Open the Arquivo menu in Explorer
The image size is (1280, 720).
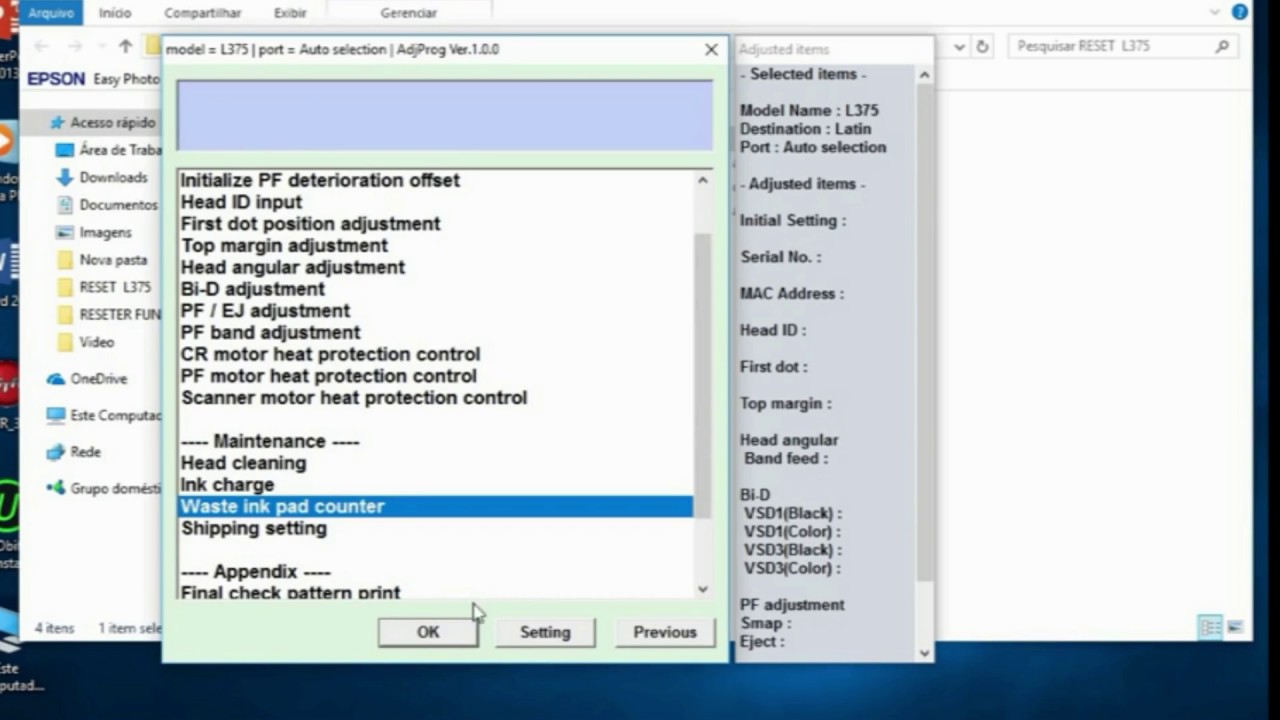coord(50,13)
